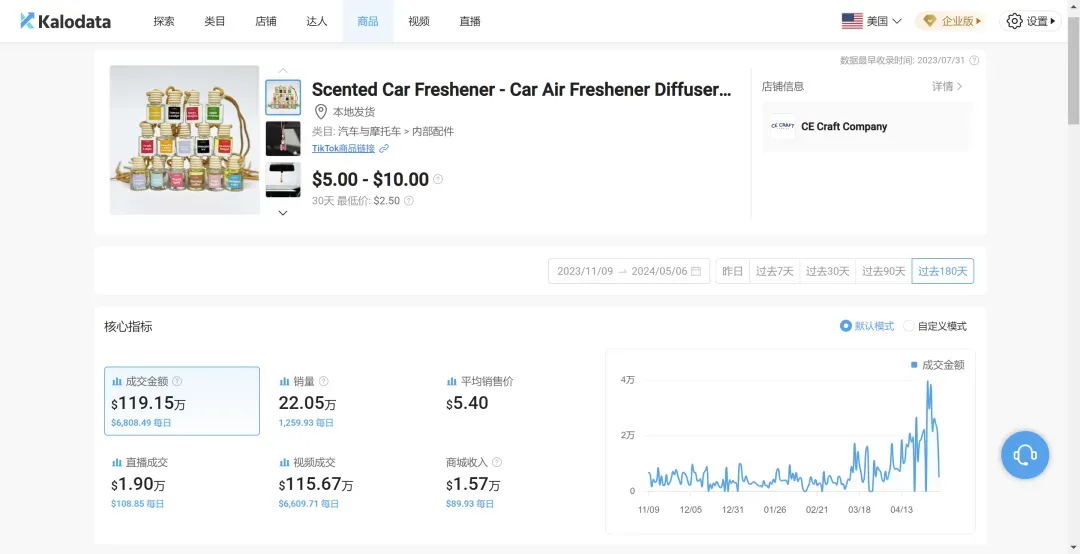Expand the 设置 settings menu

1031,21
